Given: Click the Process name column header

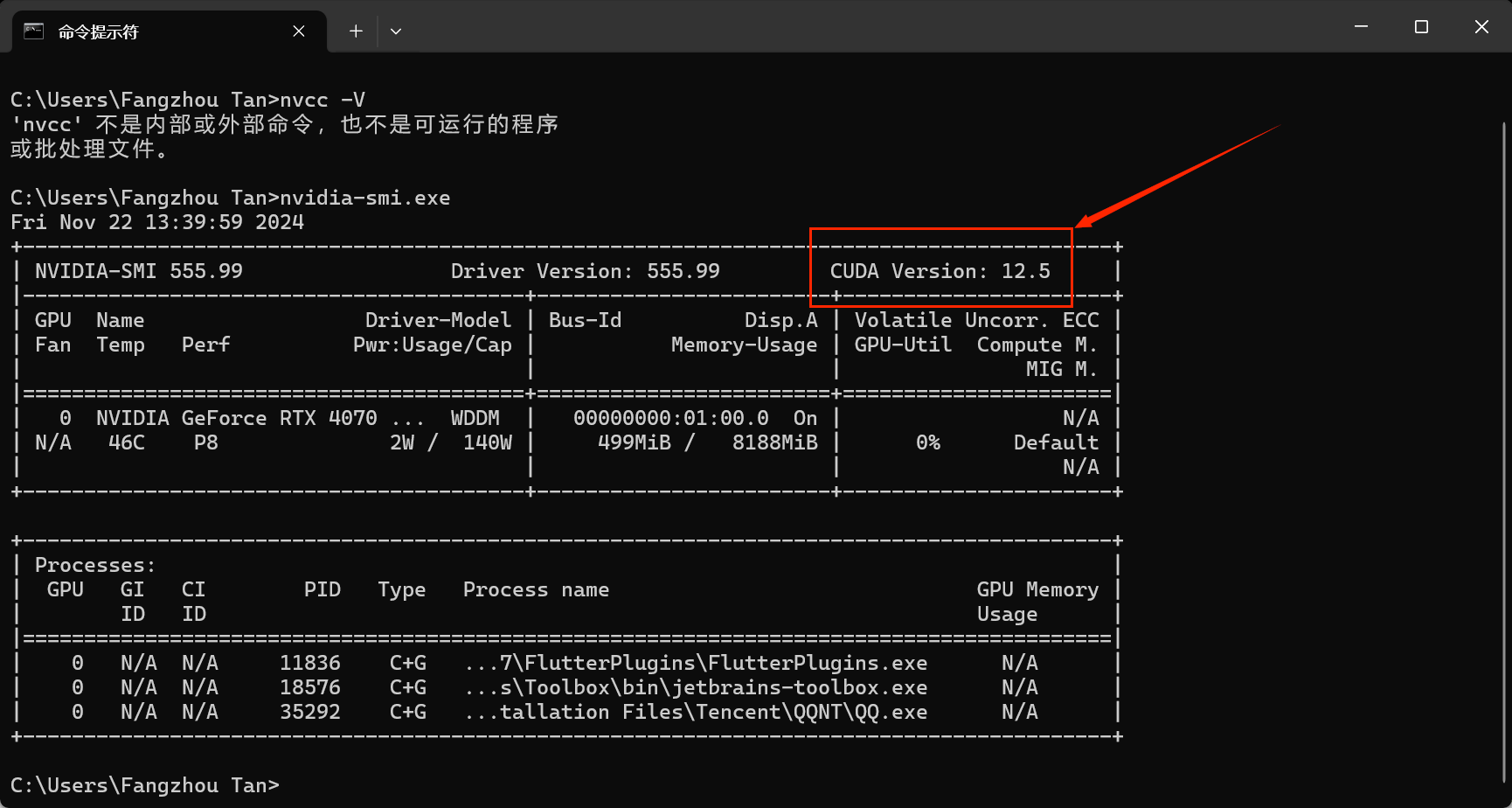Looking at the screenshot, I should pyautogui.click(x=537, y=589).
